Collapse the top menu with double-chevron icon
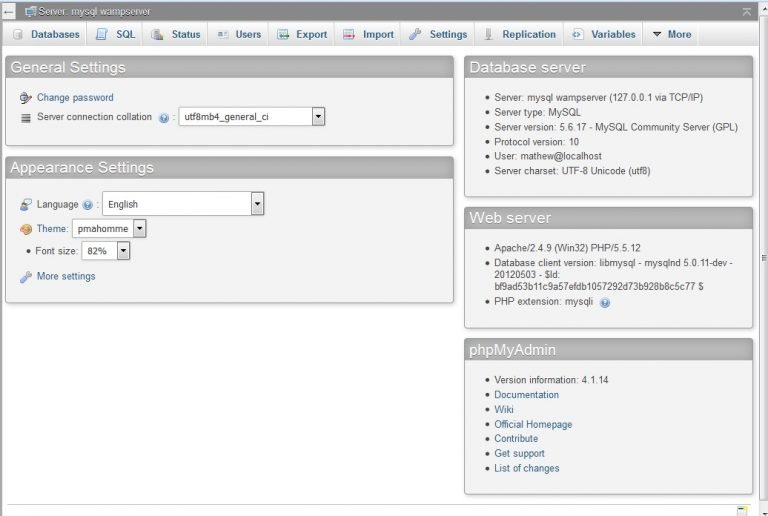768x516 pixels. point(746,12)
